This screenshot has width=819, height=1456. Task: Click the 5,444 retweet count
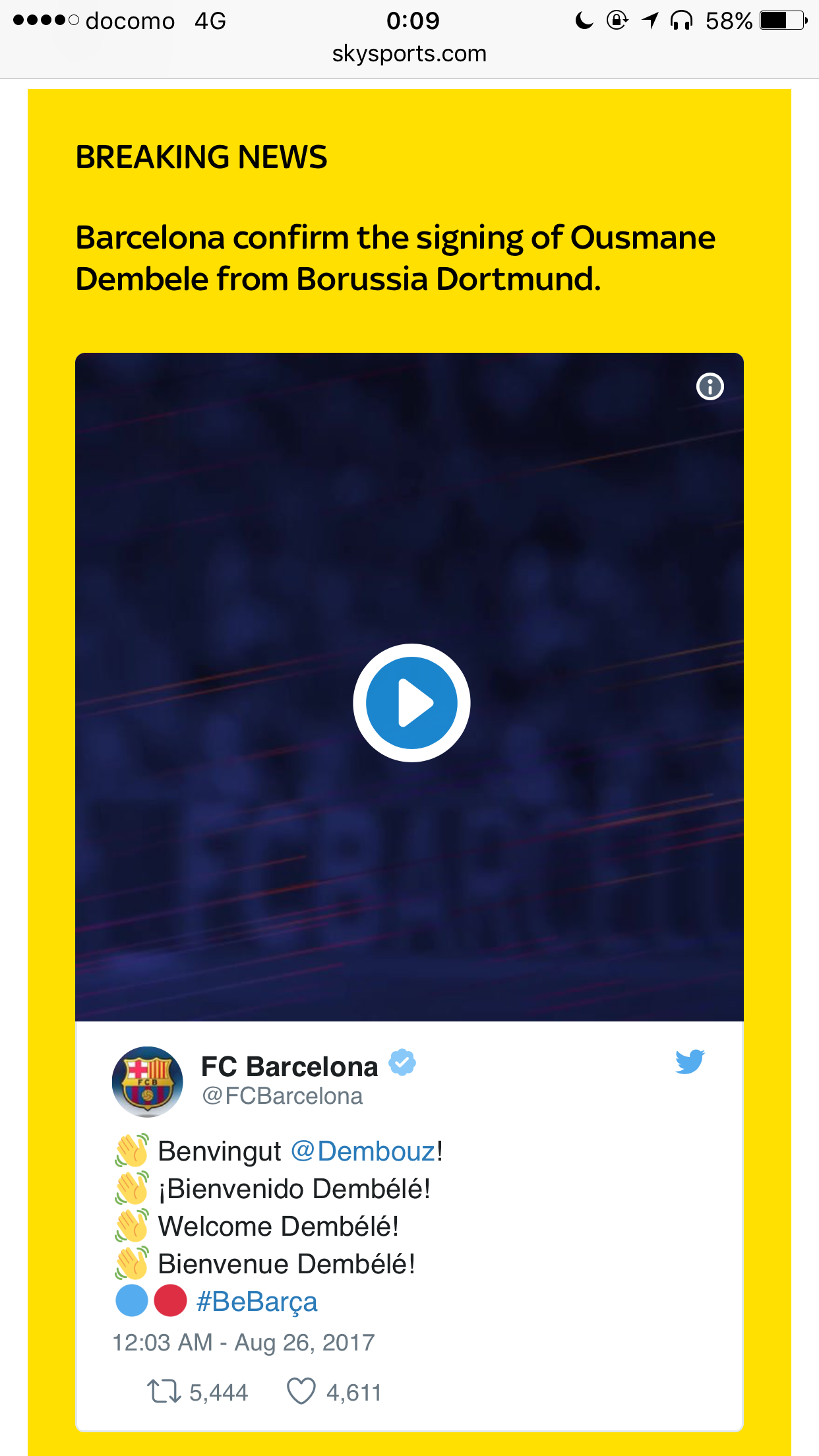click(219, 1393)
